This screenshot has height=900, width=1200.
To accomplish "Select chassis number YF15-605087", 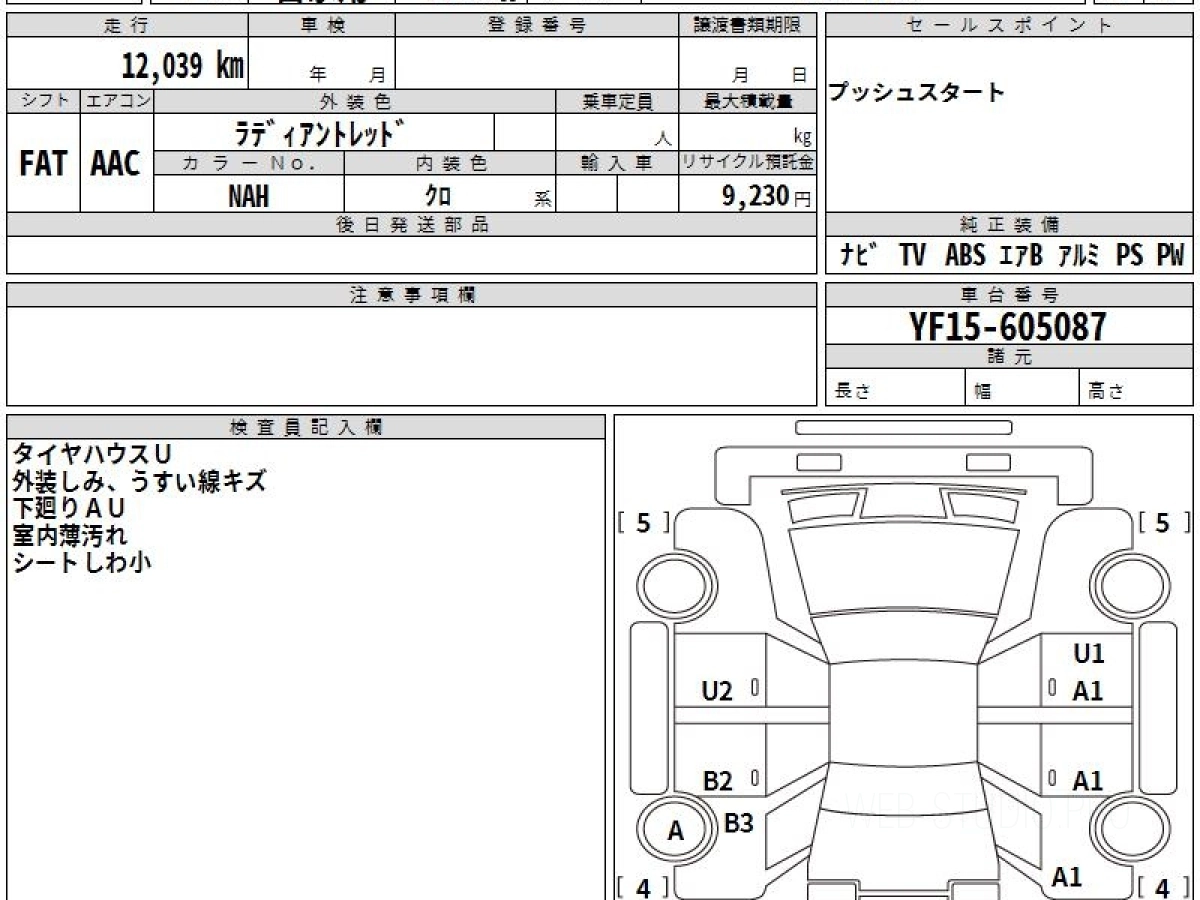I will point(1008,326).
